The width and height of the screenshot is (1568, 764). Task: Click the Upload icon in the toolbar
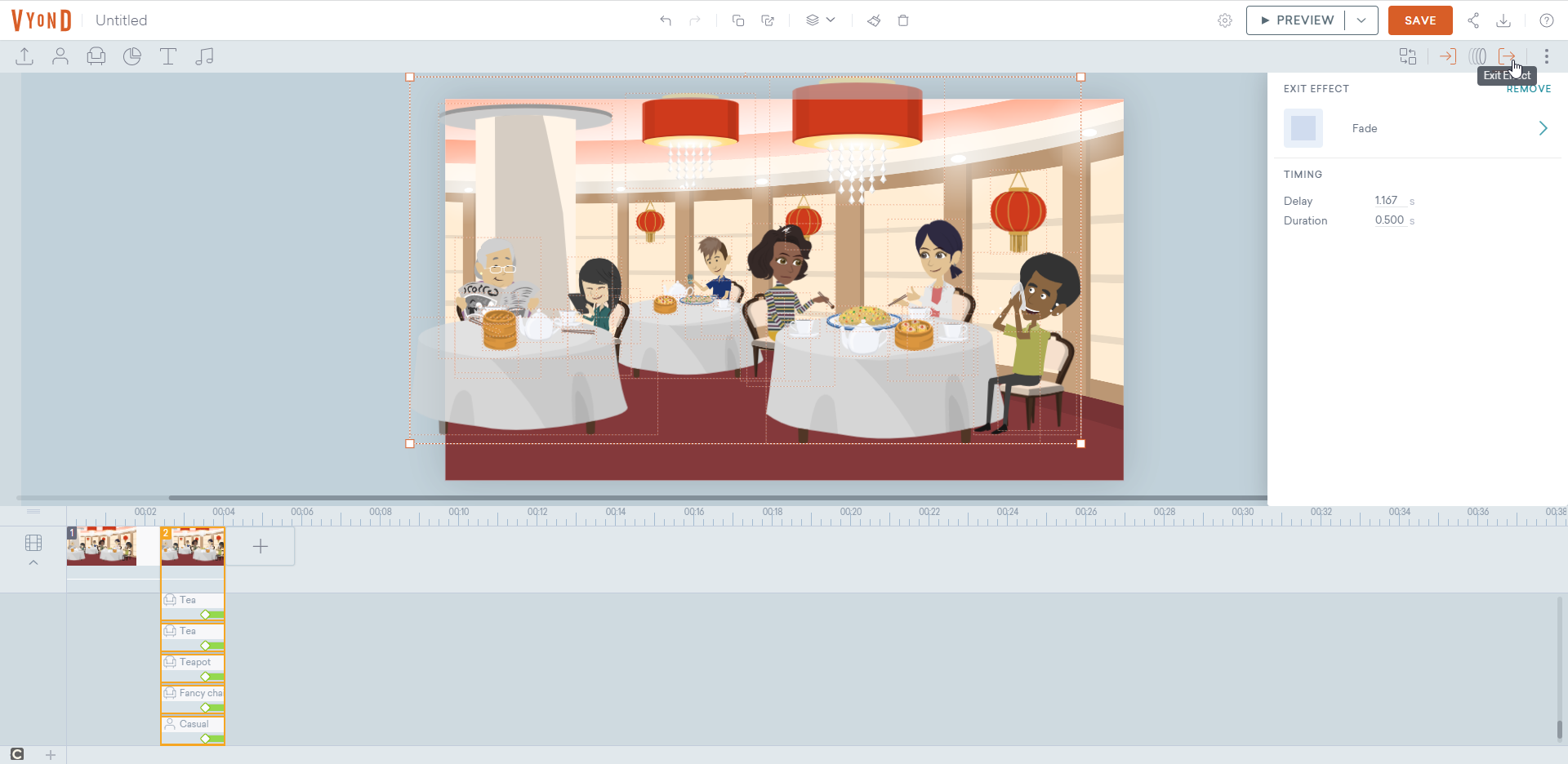tap(24, 56)
